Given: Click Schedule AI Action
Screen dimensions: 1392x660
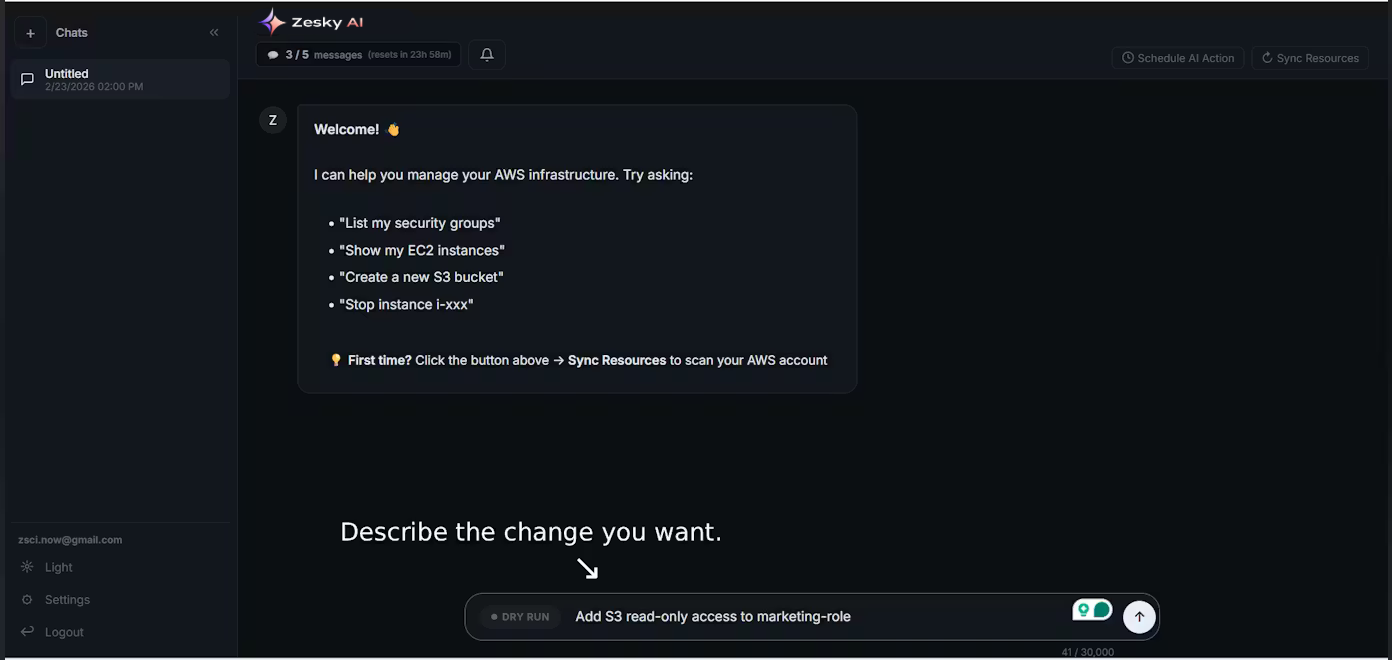Looking at the screenshot, I should coord(1177,57).
